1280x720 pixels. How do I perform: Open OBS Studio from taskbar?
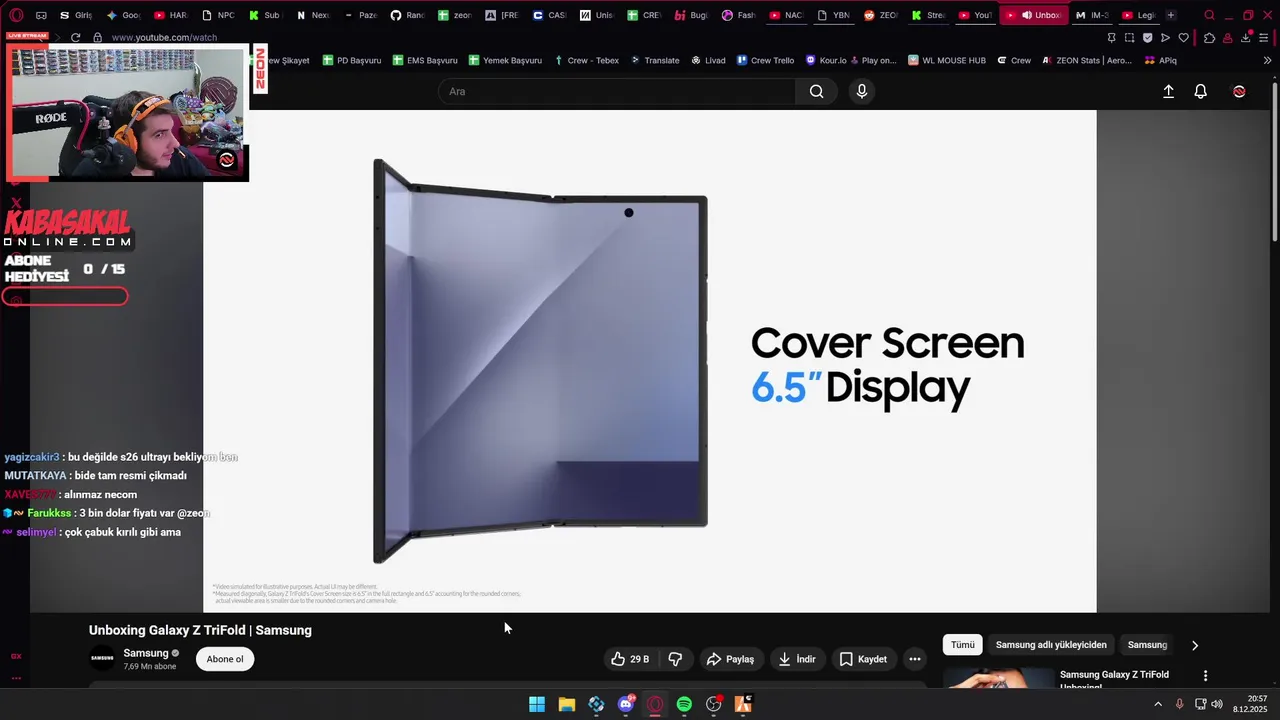pyautogui.click(x=714, y=704)
